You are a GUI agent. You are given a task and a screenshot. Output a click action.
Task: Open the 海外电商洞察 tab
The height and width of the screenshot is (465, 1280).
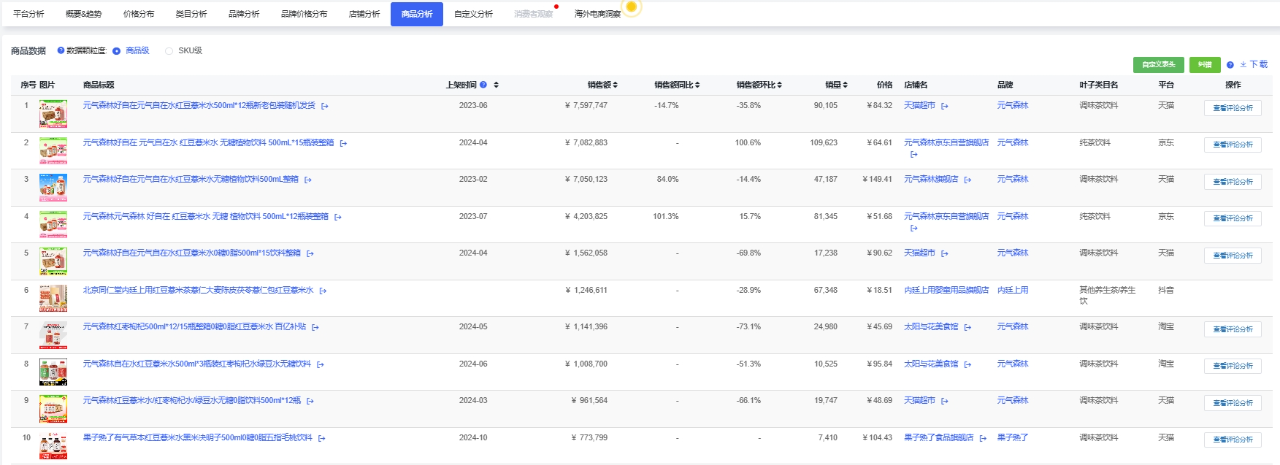[x=598, y=14]
